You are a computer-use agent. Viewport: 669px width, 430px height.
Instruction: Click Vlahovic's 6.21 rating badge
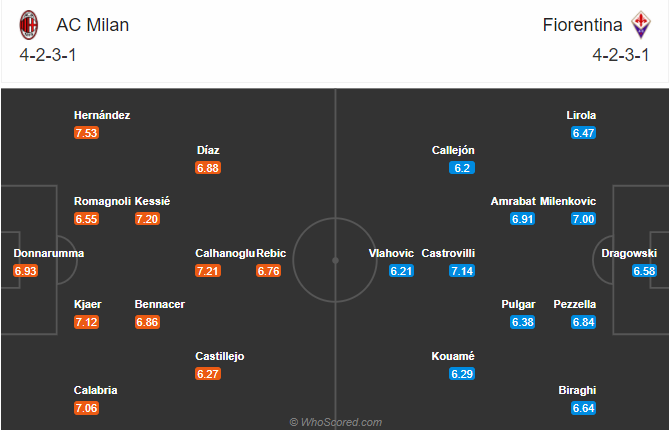pyautogui.click(x=402, y=271)
